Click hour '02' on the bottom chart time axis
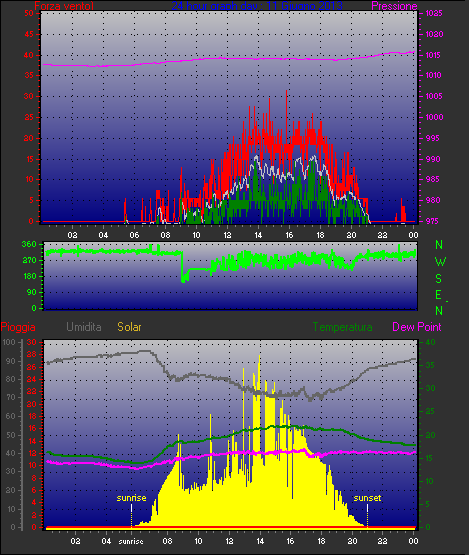The image size is (469, 555). [75, 541]
